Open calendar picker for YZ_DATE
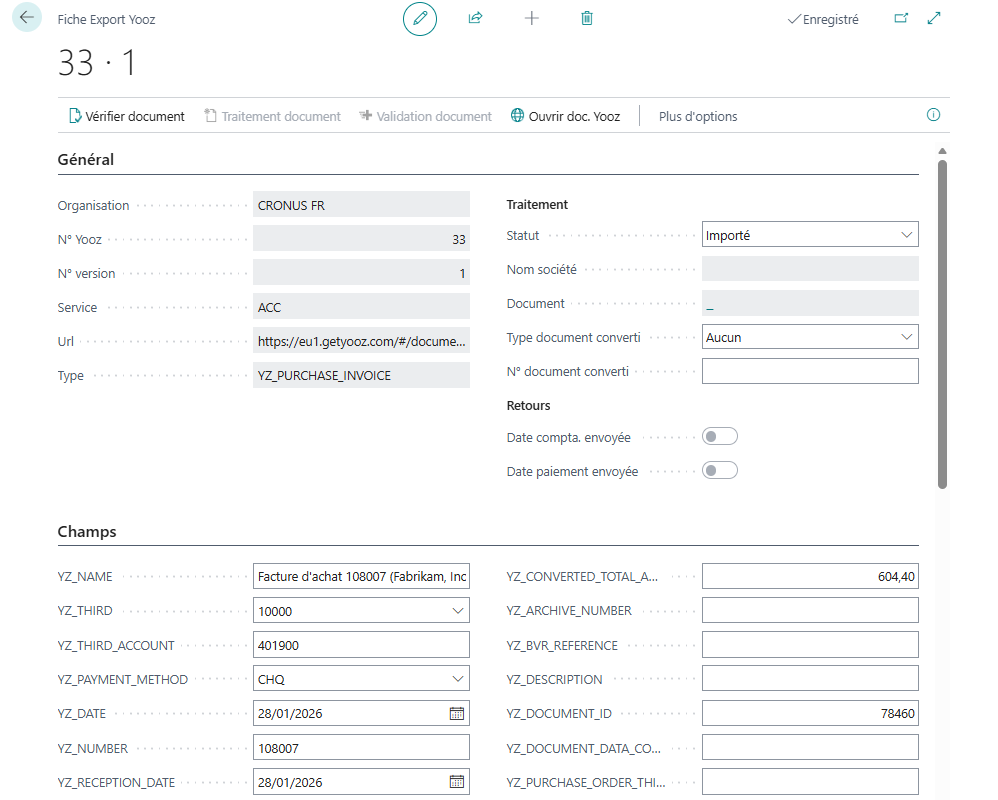998x800 pixels. coord(456,714)
